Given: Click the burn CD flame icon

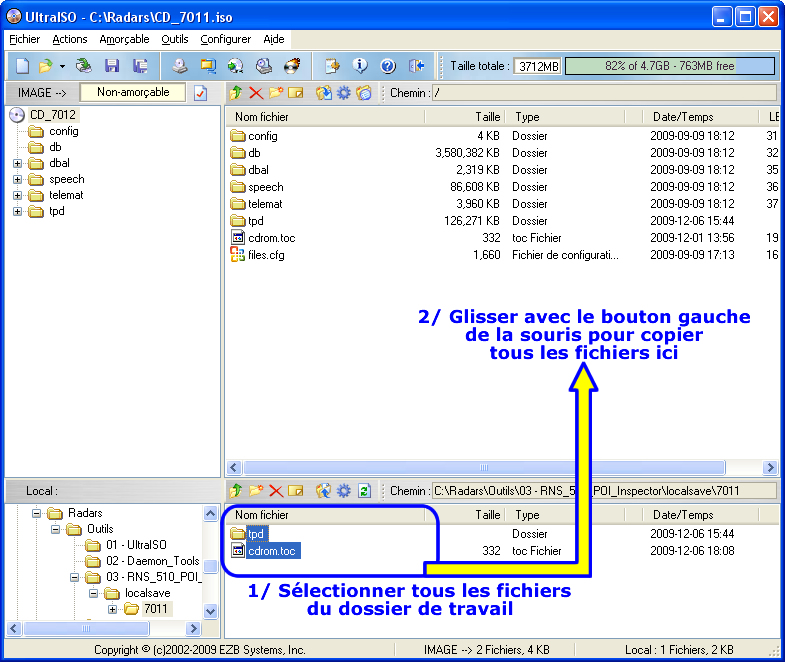Looking at the screenshot, I should coord(292,67).
